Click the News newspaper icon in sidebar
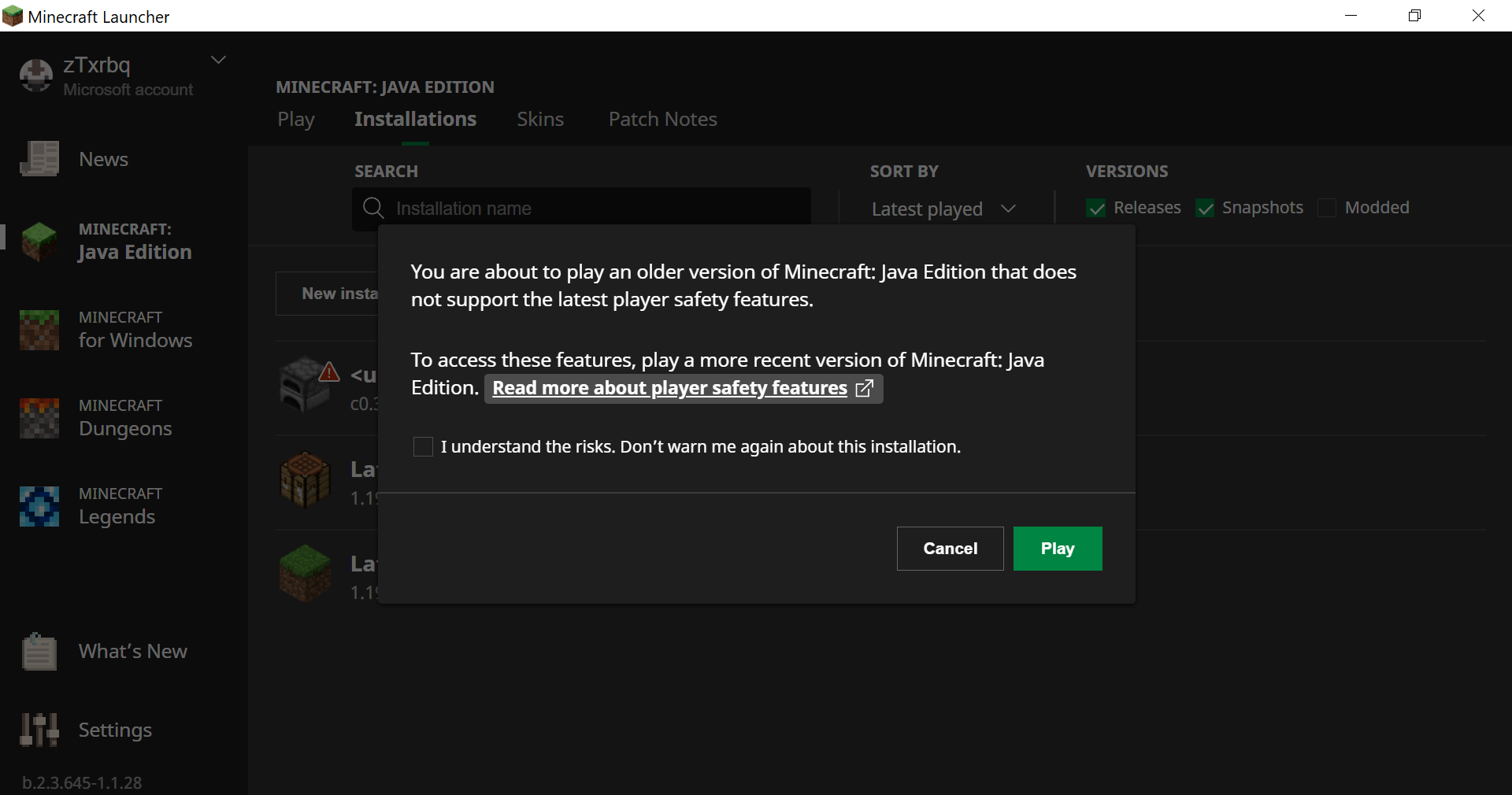 (39, 159)
